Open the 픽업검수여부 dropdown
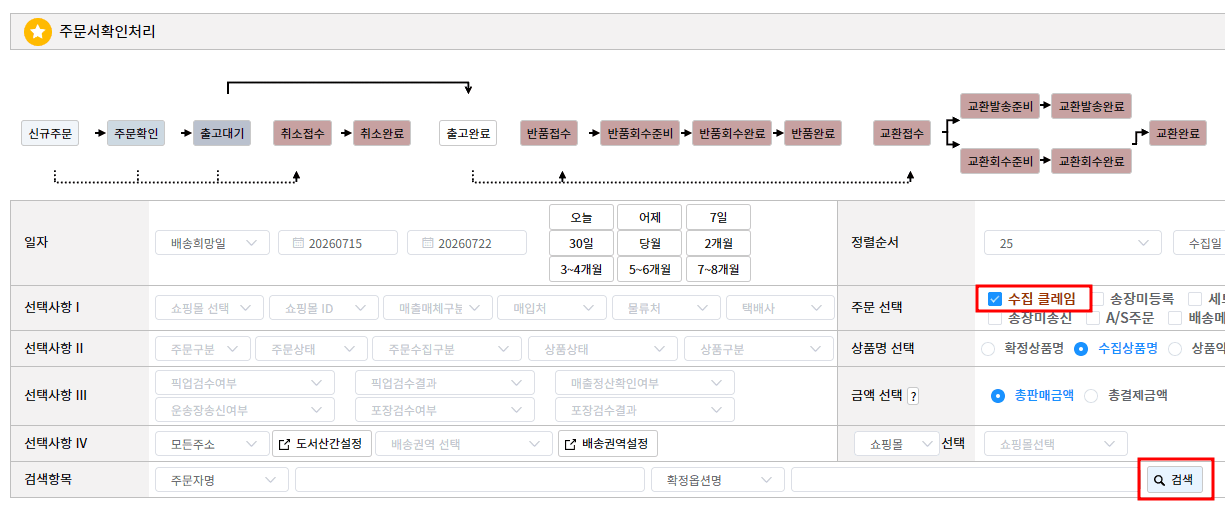Viewport: 1225px width, 509px height. 245,383
